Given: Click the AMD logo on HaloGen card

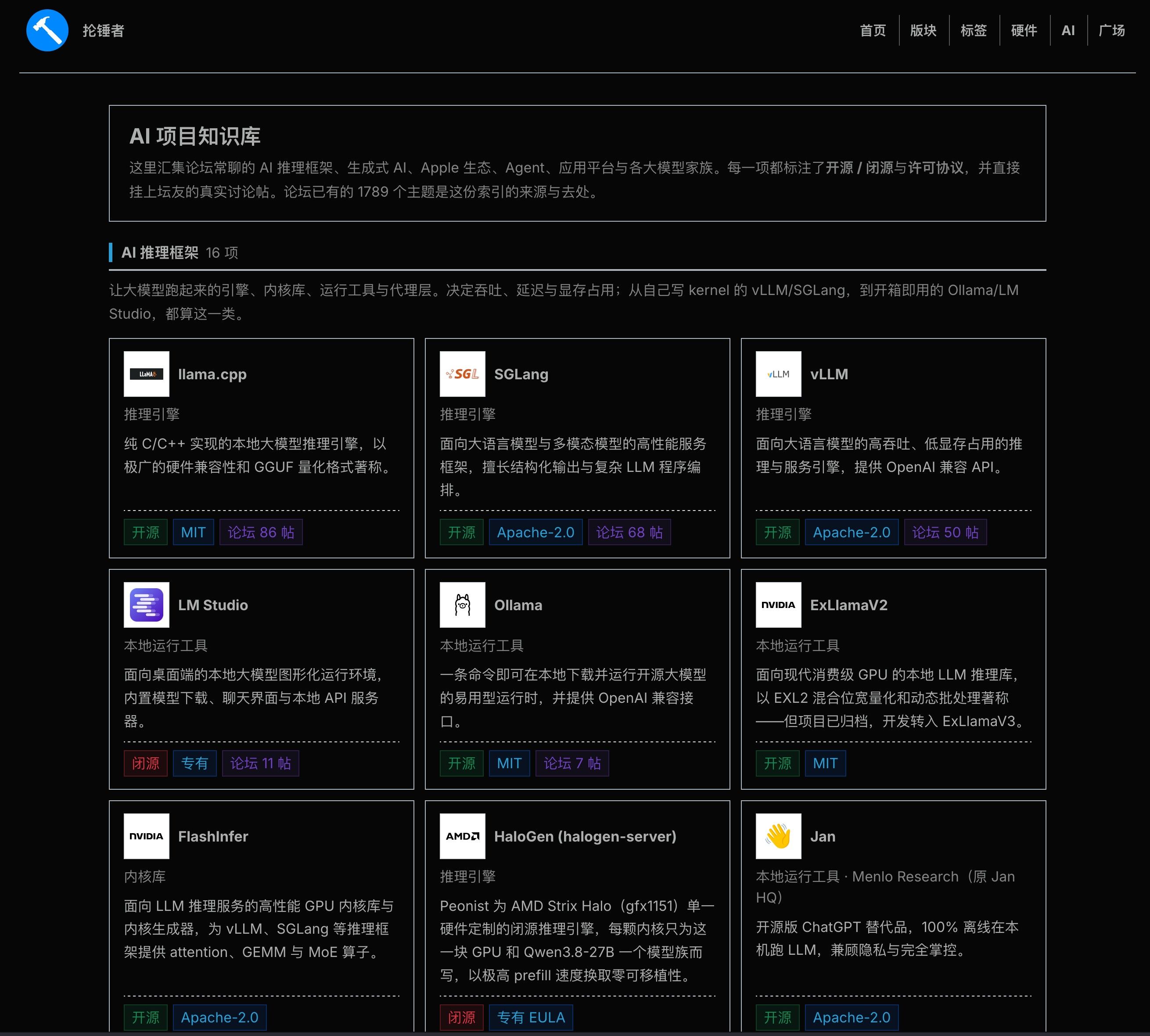Looking at the screenshot, I should click(462, 836).
